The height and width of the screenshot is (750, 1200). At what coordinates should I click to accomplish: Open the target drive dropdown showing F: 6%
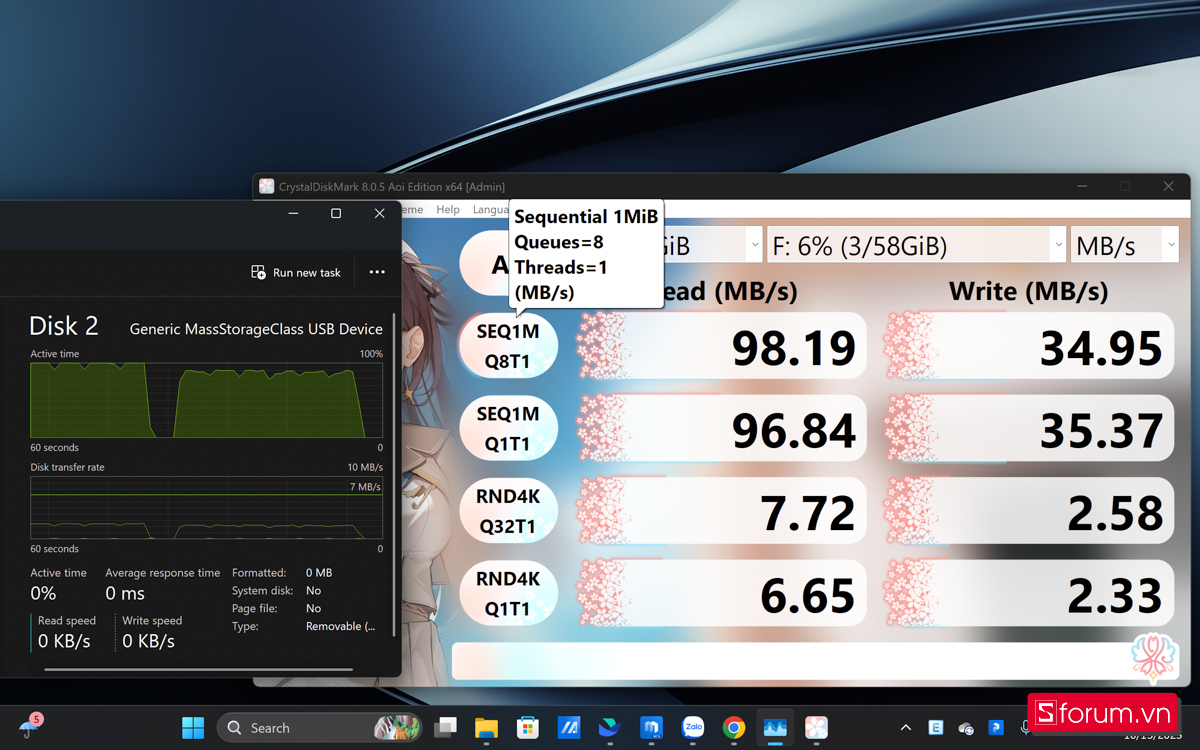[917, 245]
